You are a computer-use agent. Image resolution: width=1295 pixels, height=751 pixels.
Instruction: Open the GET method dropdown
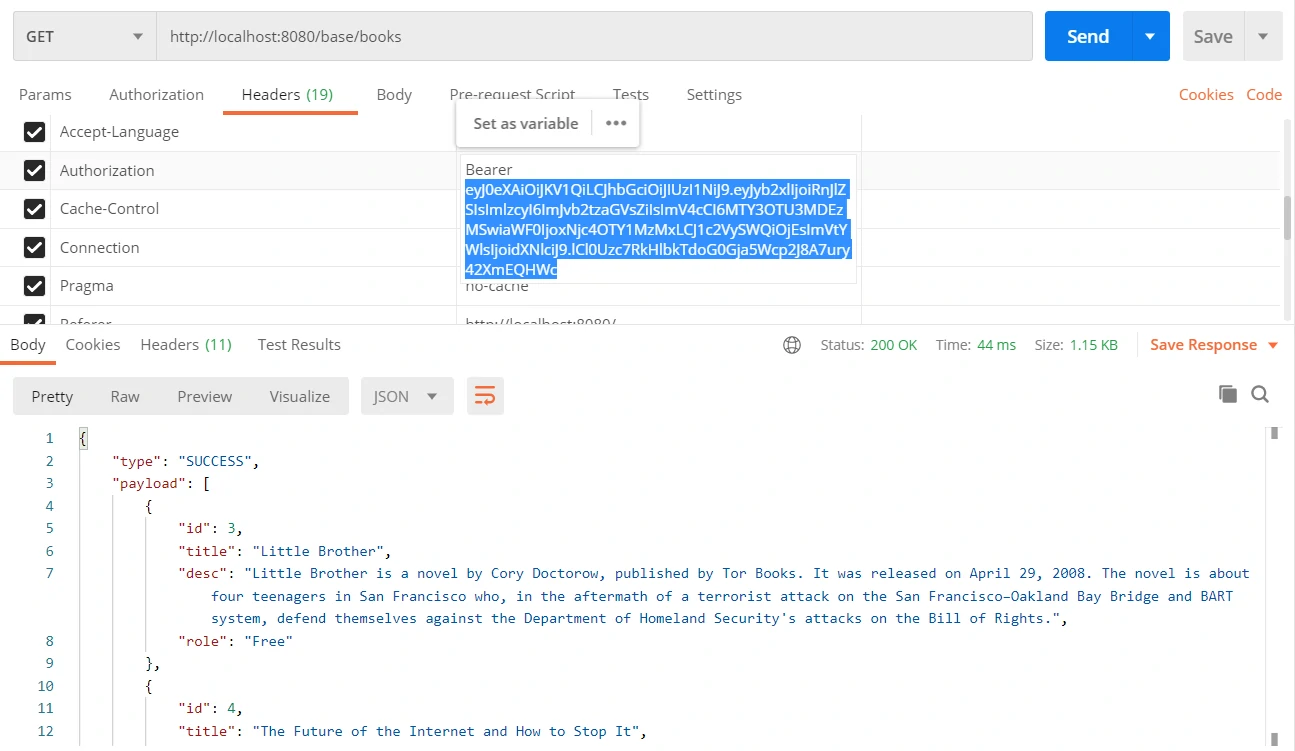(x=84, y=37)
